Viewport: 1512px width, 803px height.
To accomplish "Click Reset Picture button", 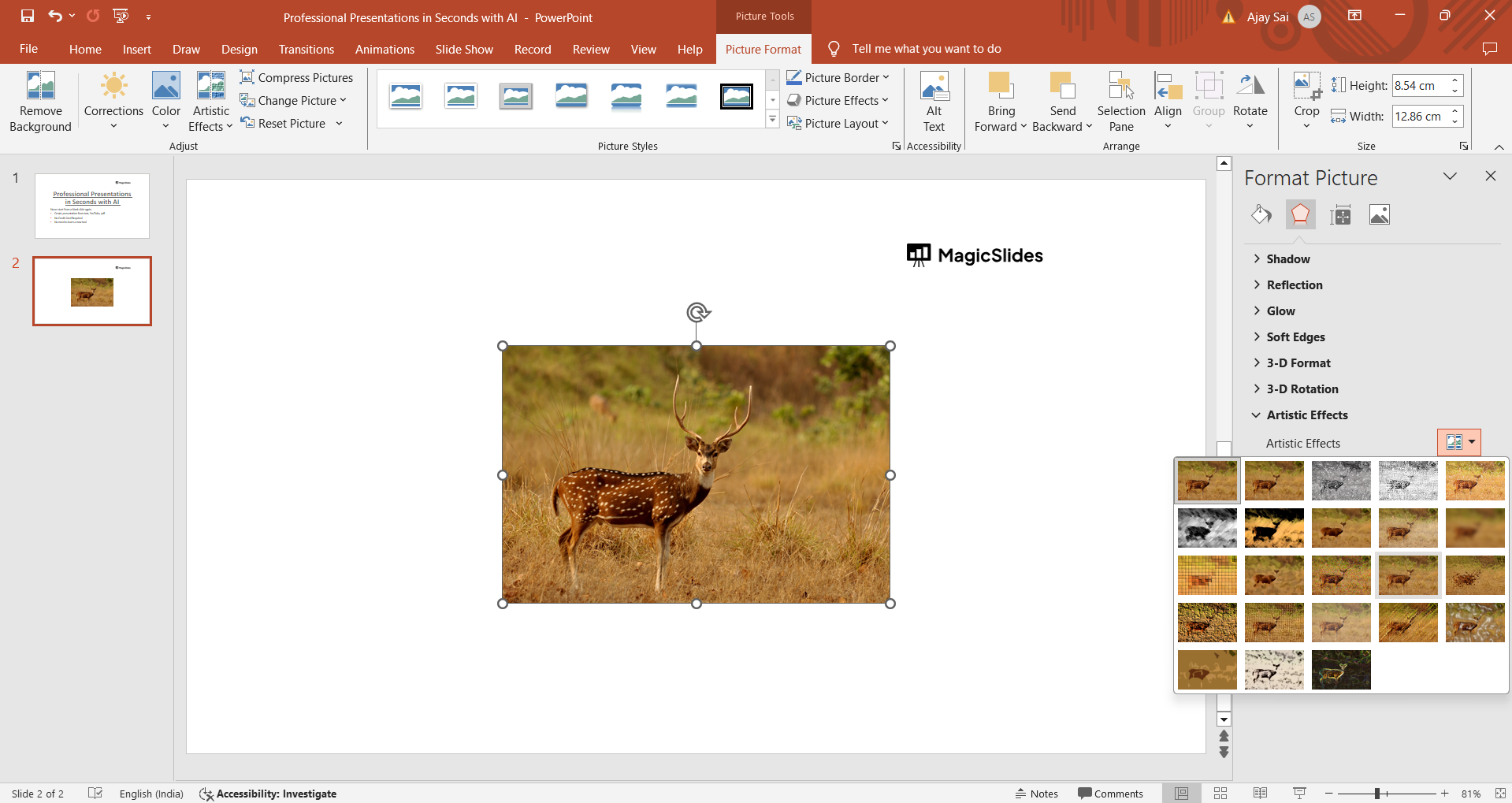I will click(x=284, y=123).
